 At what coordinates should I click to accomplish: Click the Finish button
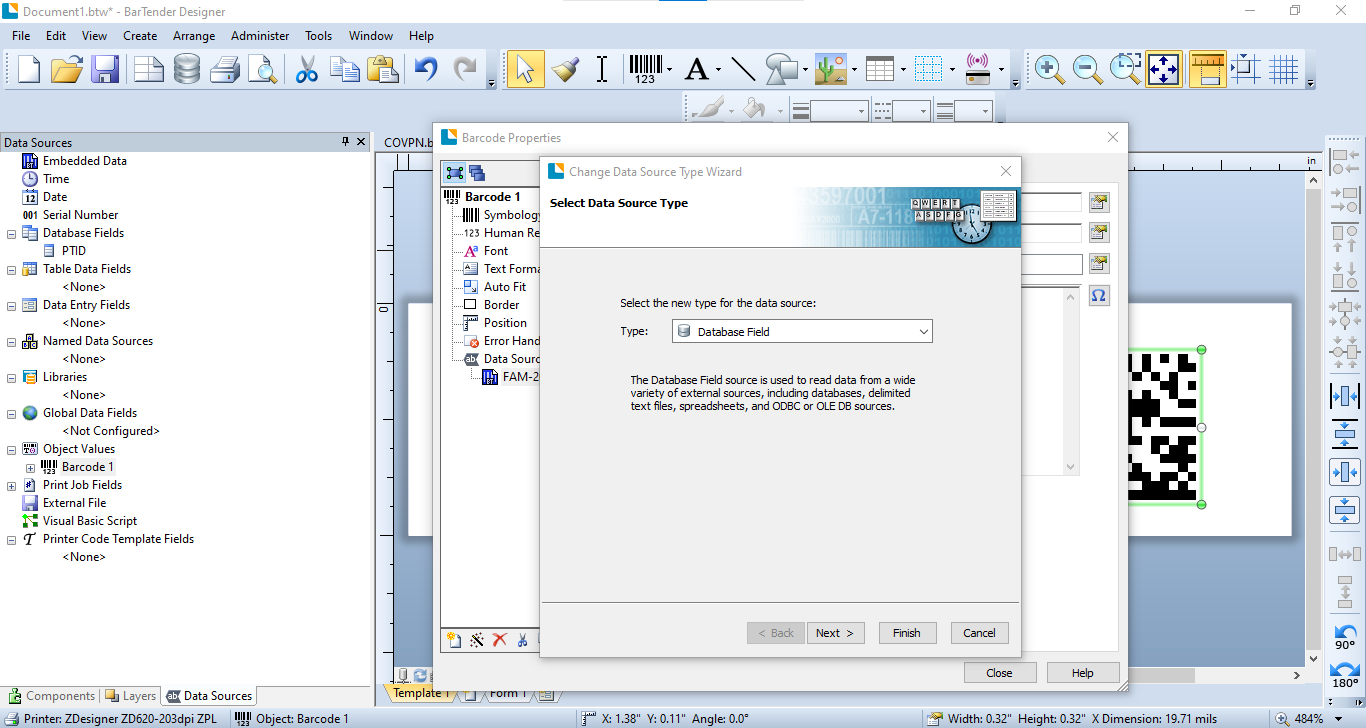(907, 633)
